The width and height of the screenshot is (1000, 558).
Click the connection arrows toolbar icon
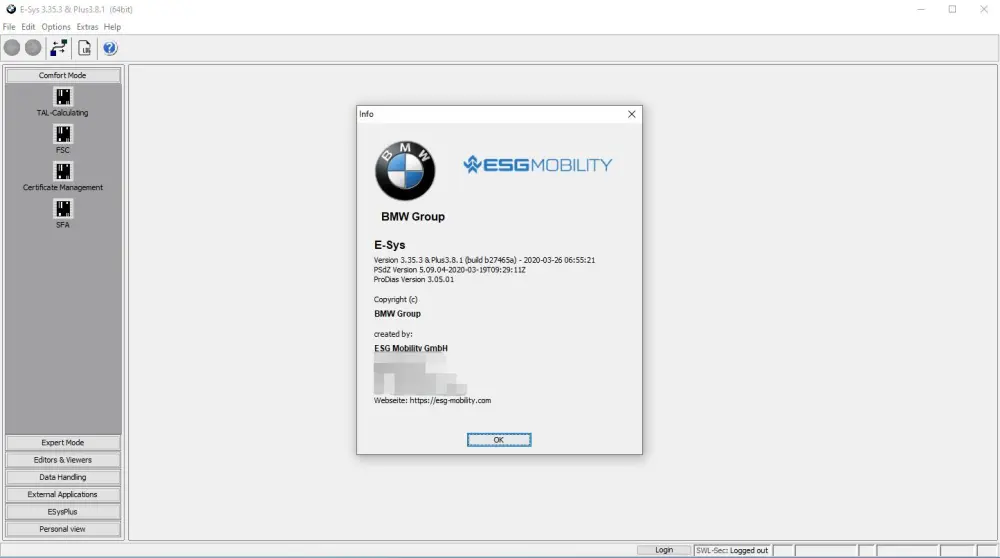(60, 48)
